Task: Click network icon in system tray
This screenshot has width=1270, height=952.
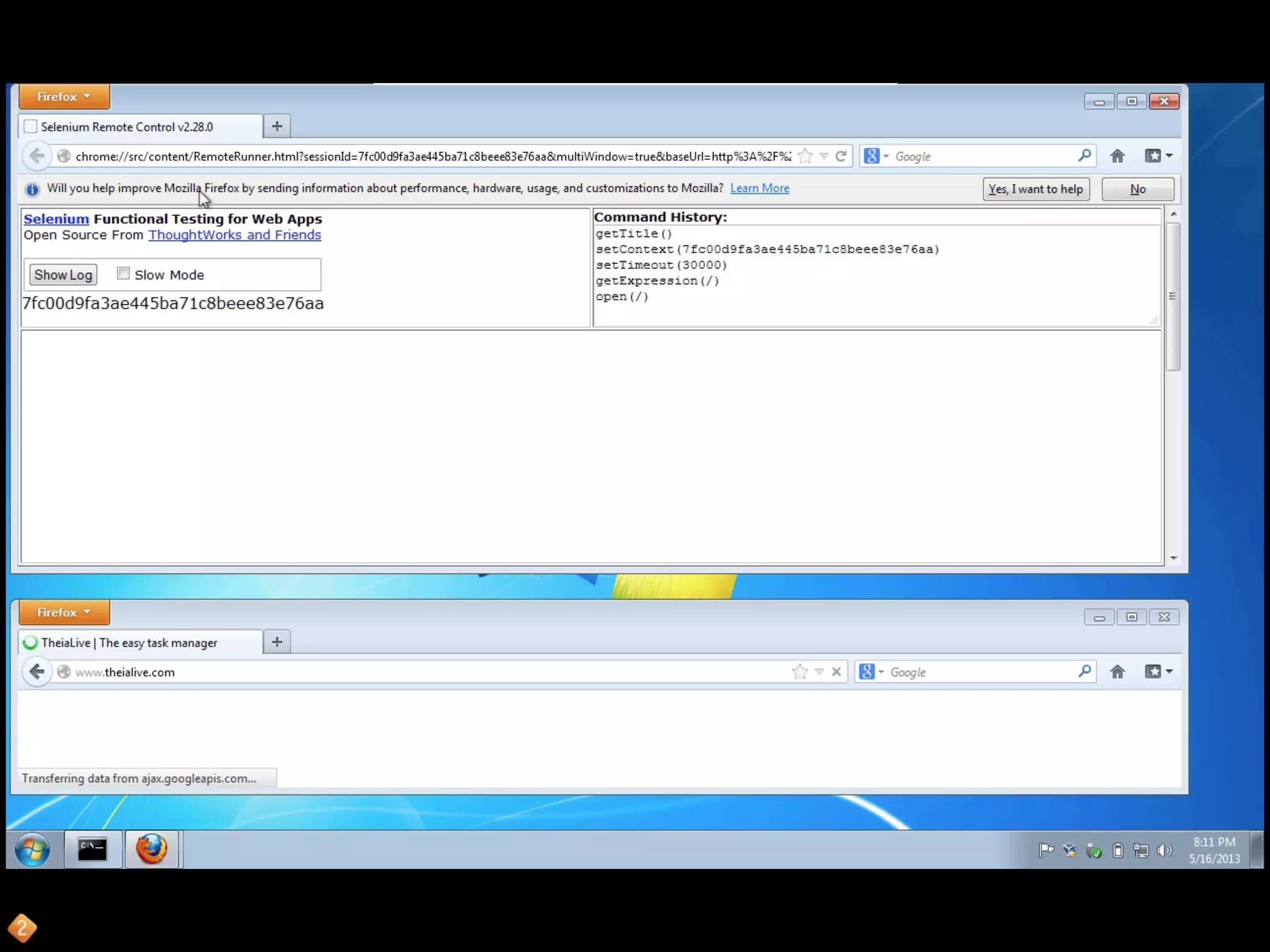Action: click(x=1141, y=850)
